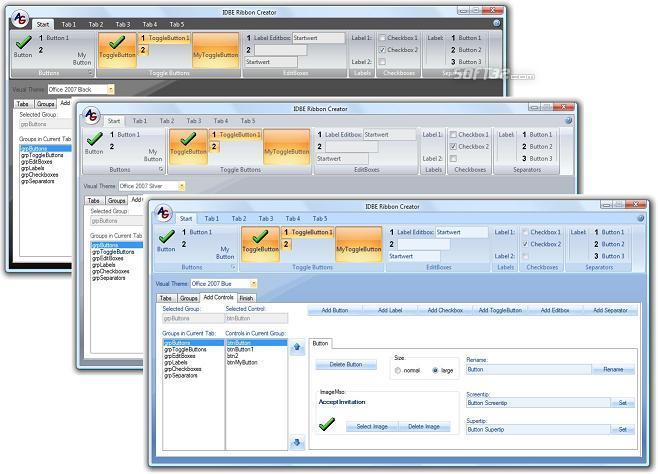Toggle MyToggleButton in the blue window ribbon
Viewport: 658px width, 474px height.
pyautogui.click(x=359, y=244)
